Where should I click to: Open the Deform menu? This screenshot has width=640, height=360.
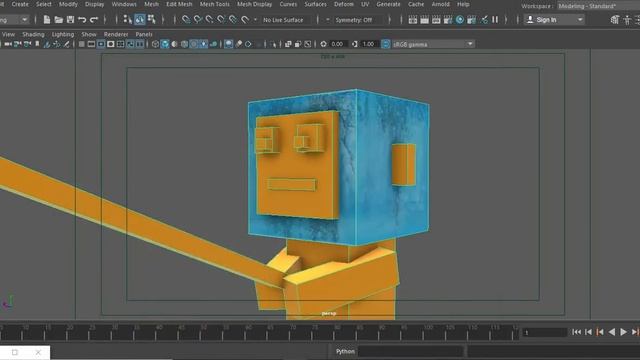(344, 4)
